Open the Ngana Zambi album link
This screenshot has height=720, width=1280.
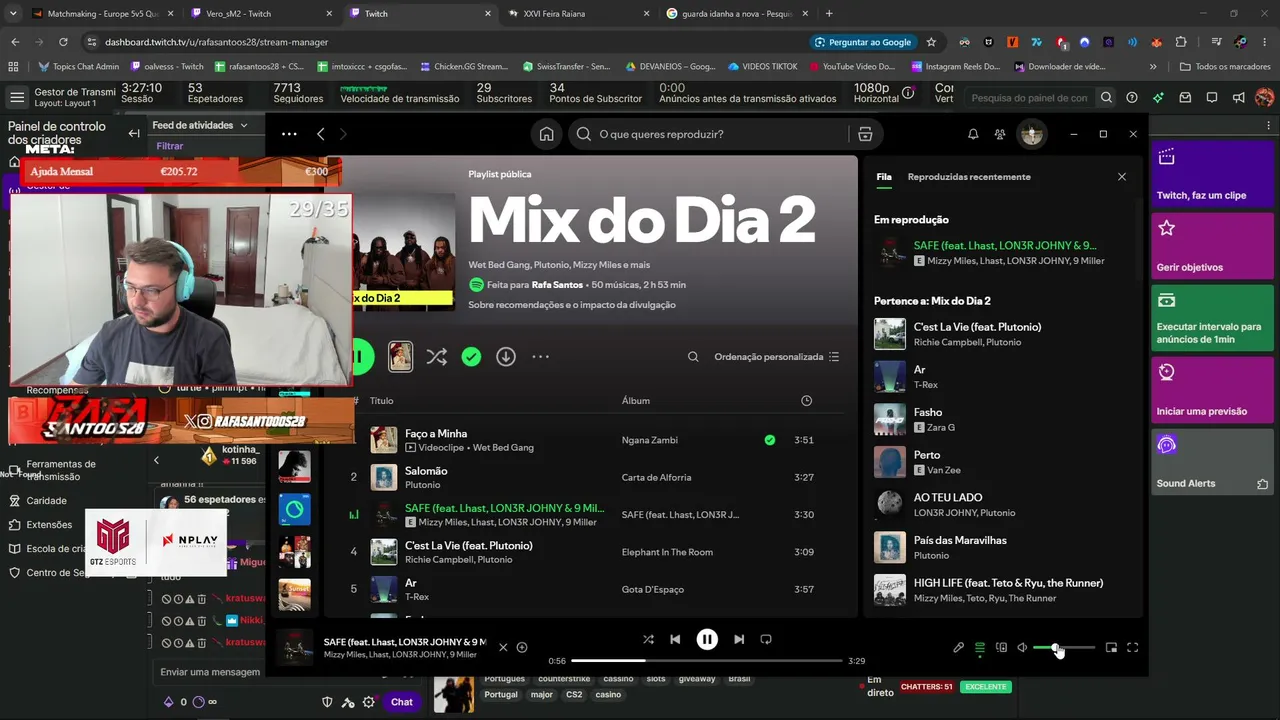point(650,440)
